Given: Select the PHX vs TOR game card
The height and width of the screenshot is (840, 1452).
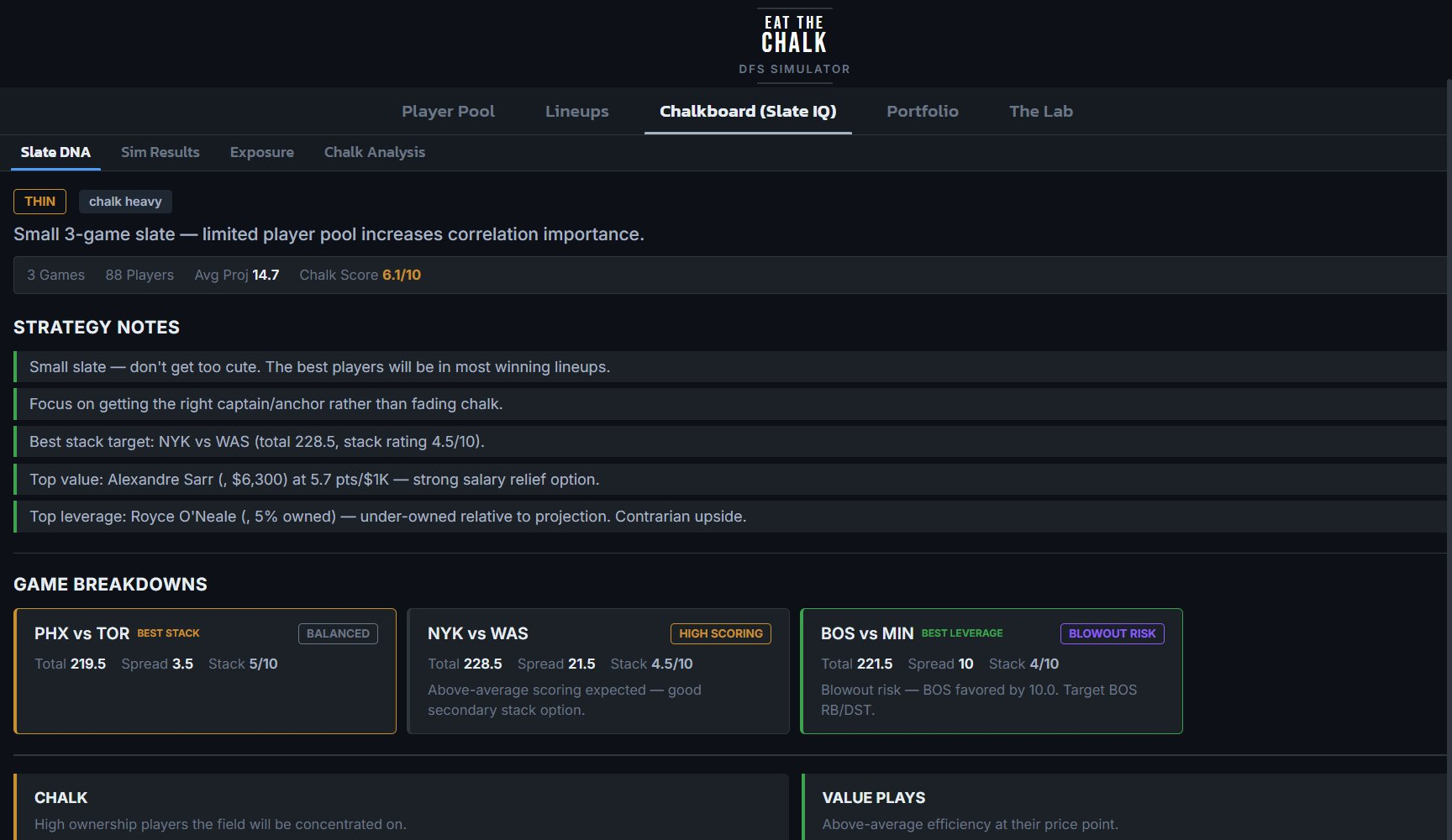Looking at the screenshot, I should (x=205, y=670).
